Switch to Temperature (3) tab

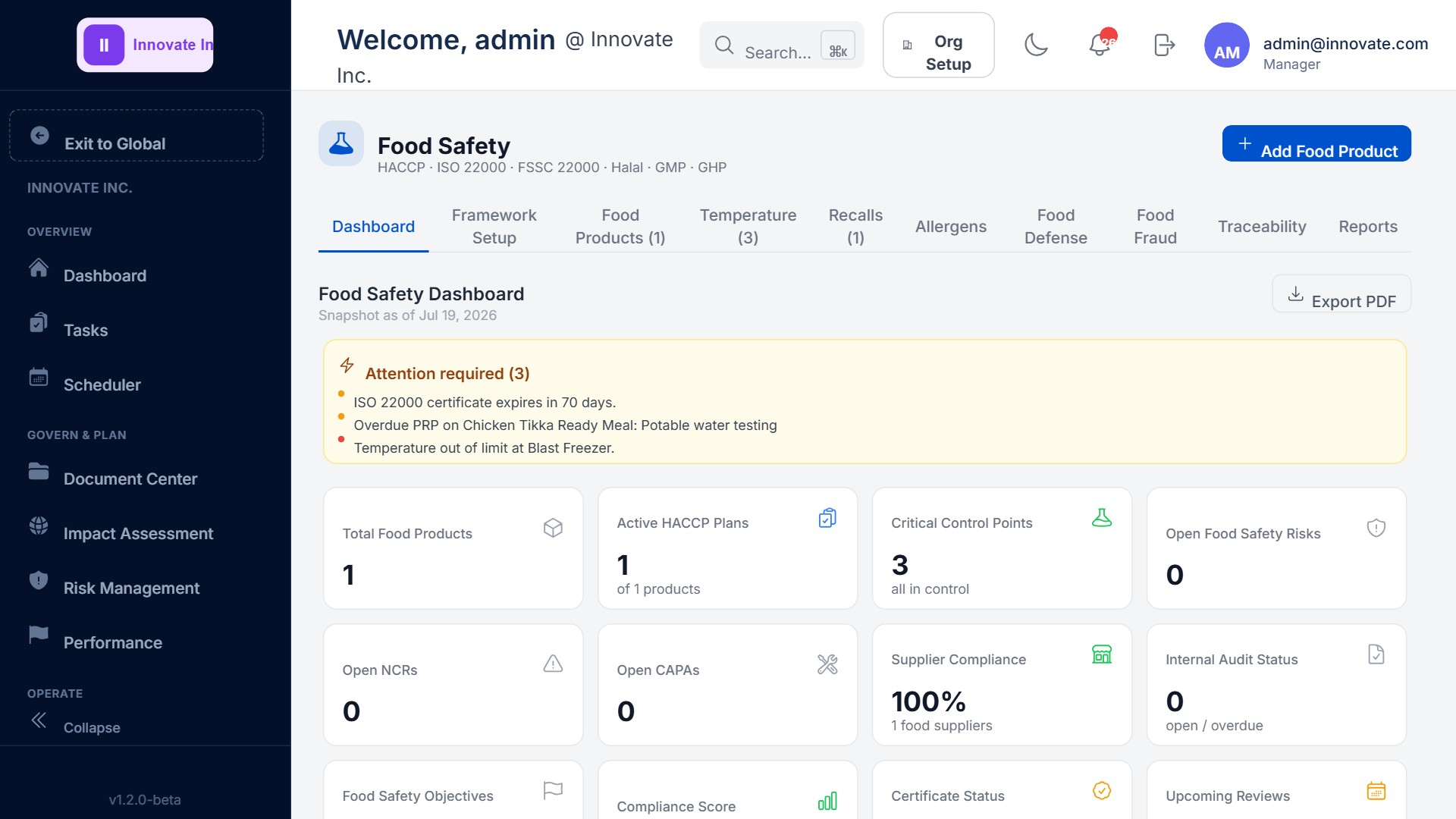(x=748, y=227)
